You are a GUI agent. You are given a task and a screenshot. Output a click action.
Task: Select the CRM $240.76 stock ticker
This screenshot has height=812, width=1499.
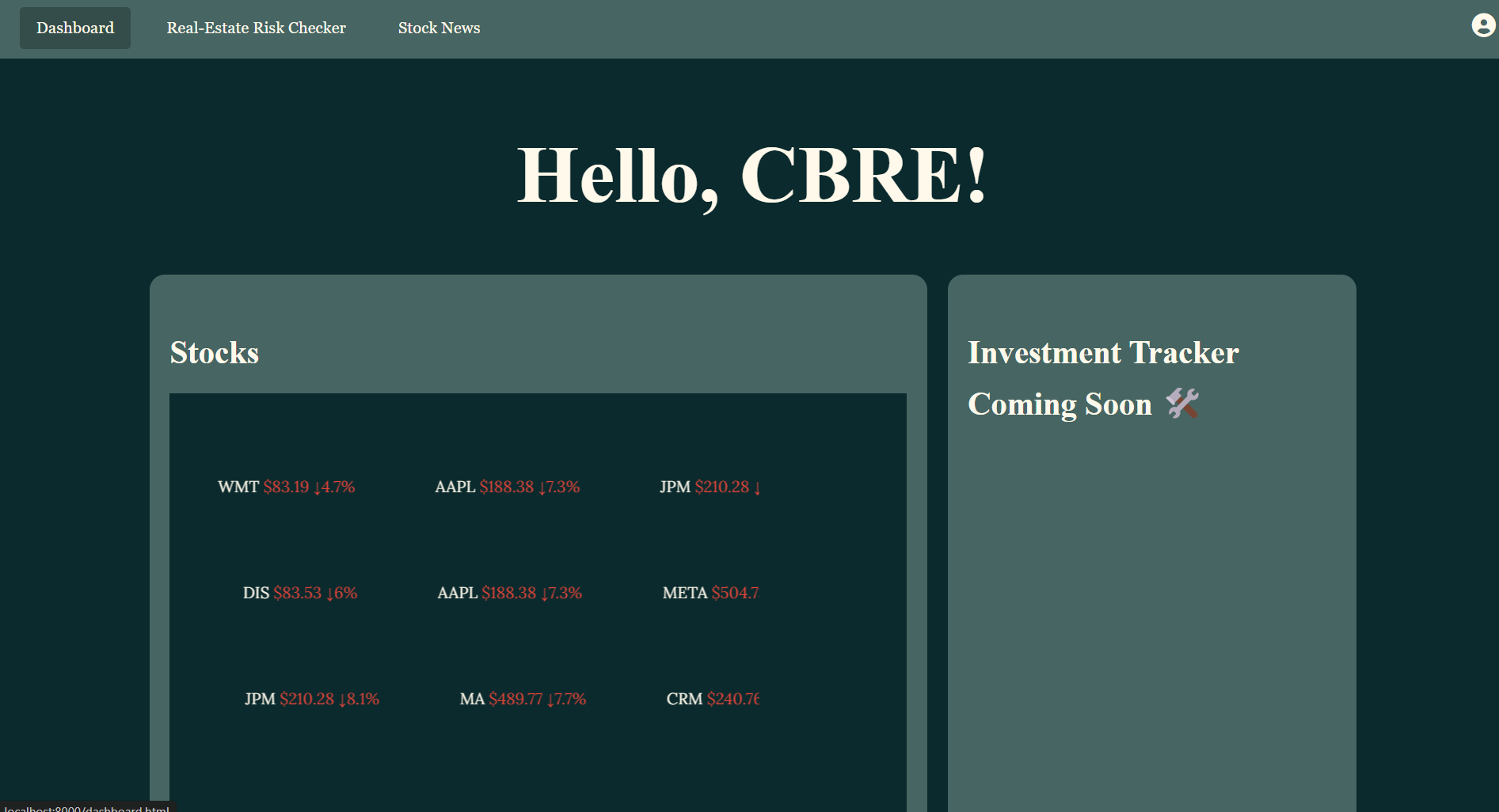[x=713, y=699]
